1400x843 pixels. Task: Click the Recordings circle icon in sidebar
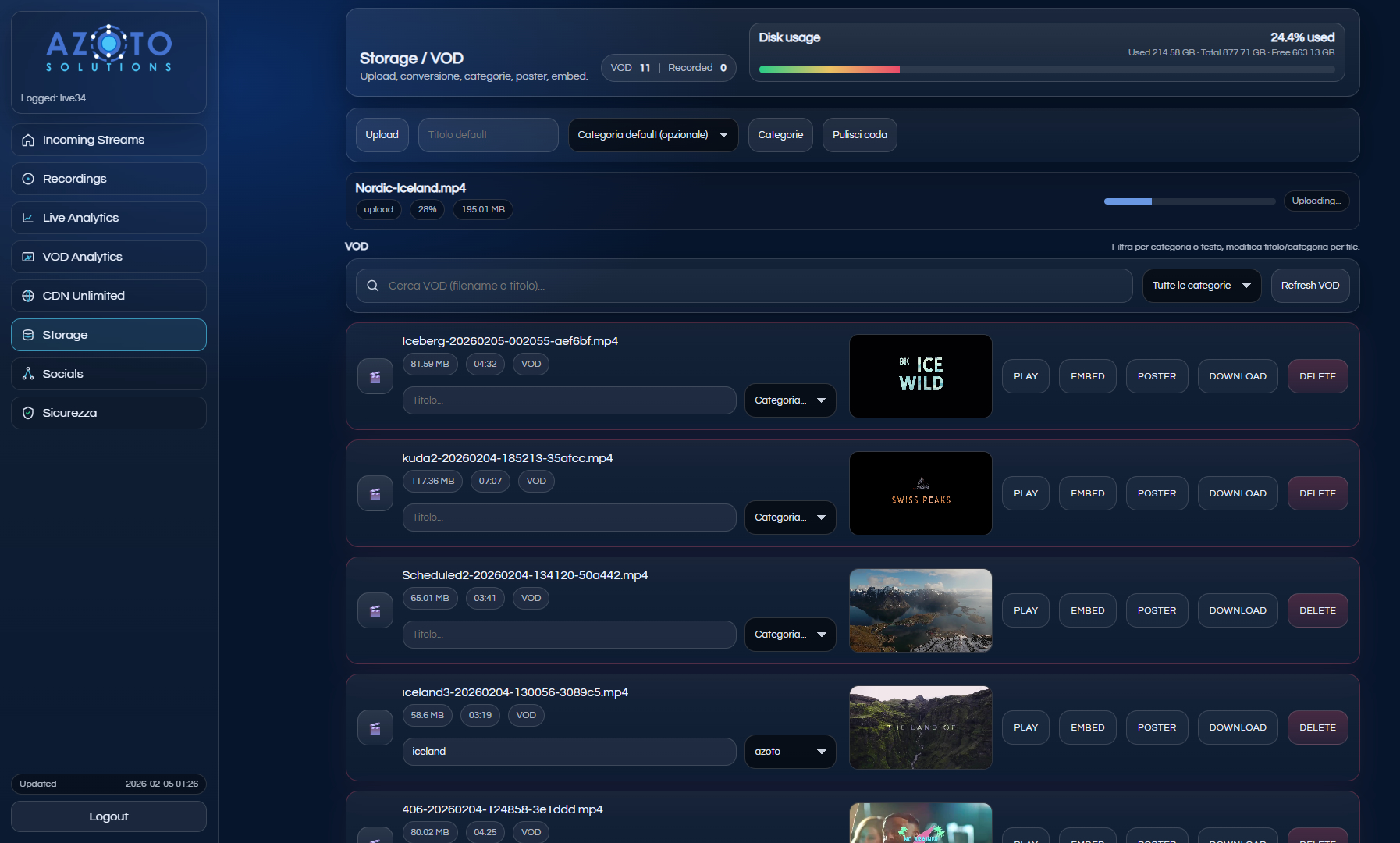click(x=28, y=179)
